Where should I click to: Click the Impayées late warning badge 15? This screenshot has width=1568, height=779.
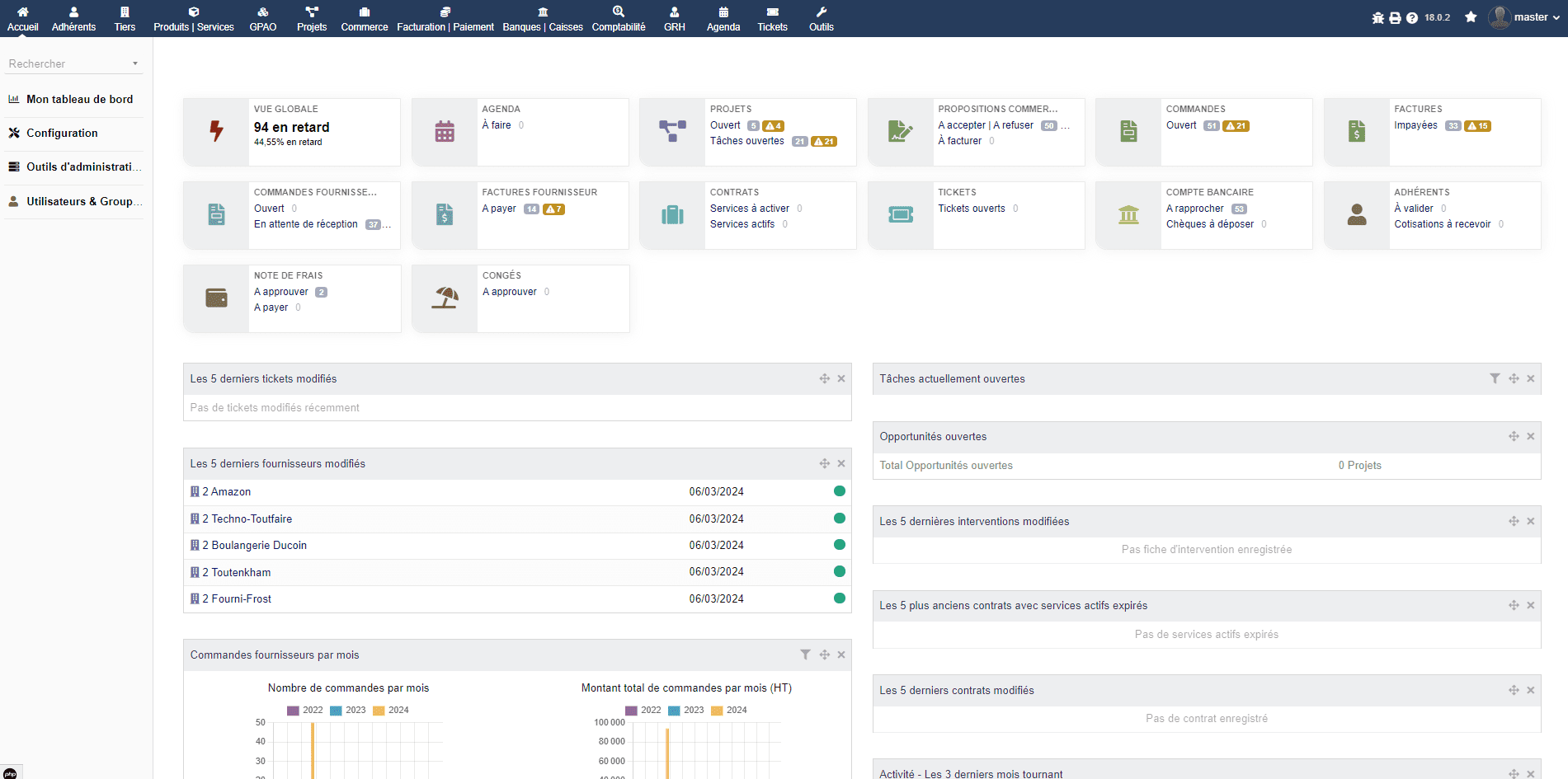1477,126
